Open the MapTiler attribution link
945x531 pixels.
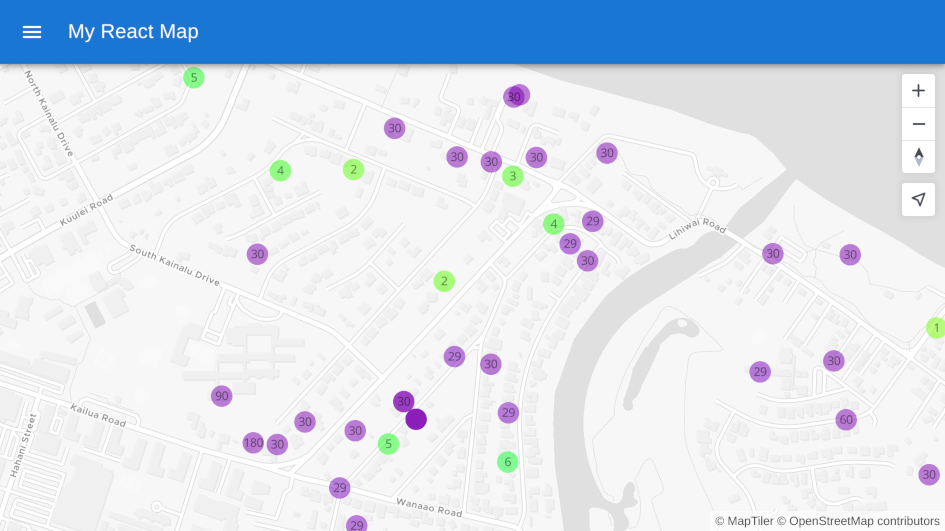[x=744, y=521]
